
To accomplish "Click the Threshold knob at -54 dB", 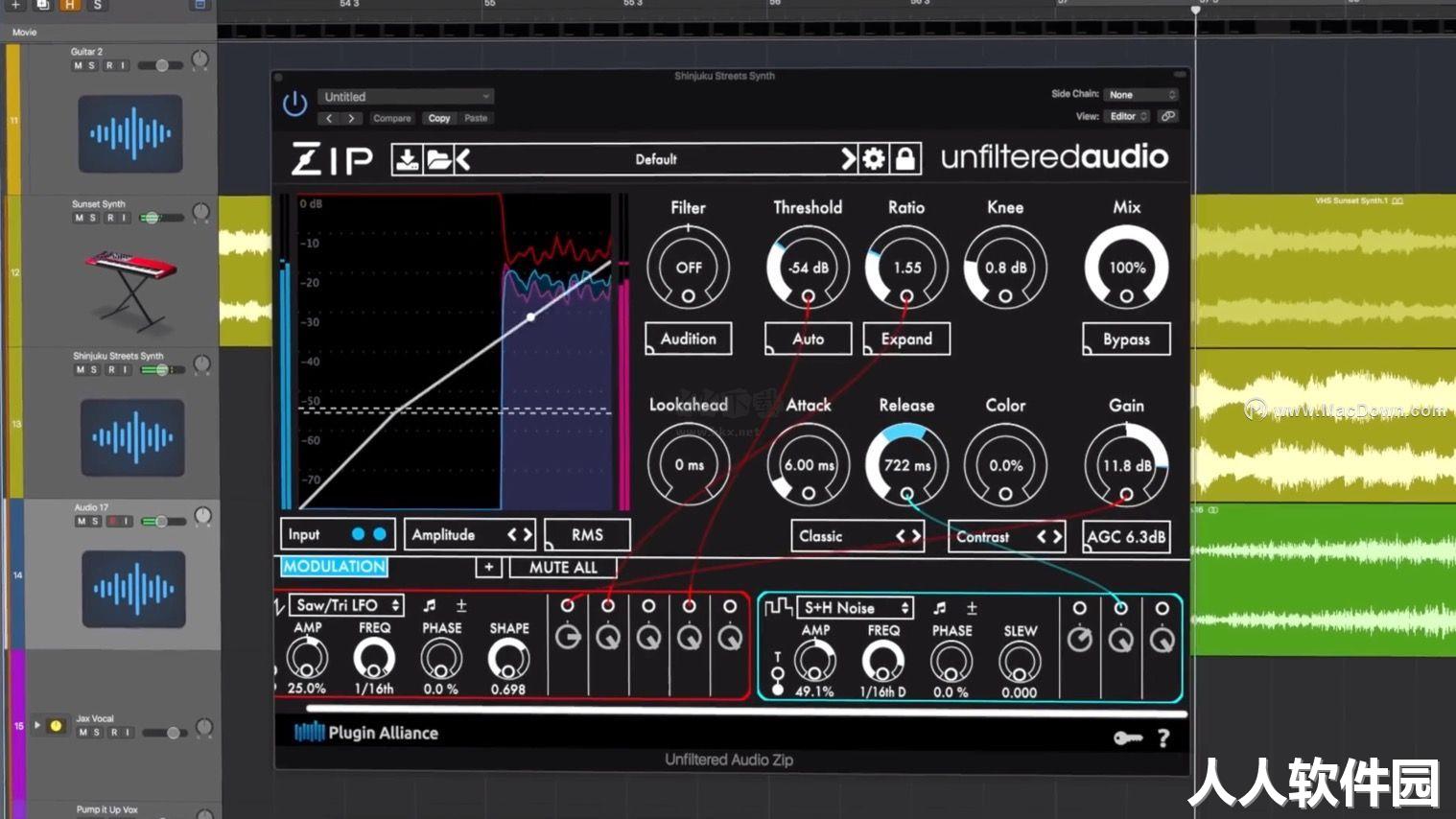I will [x=809, y=268].
